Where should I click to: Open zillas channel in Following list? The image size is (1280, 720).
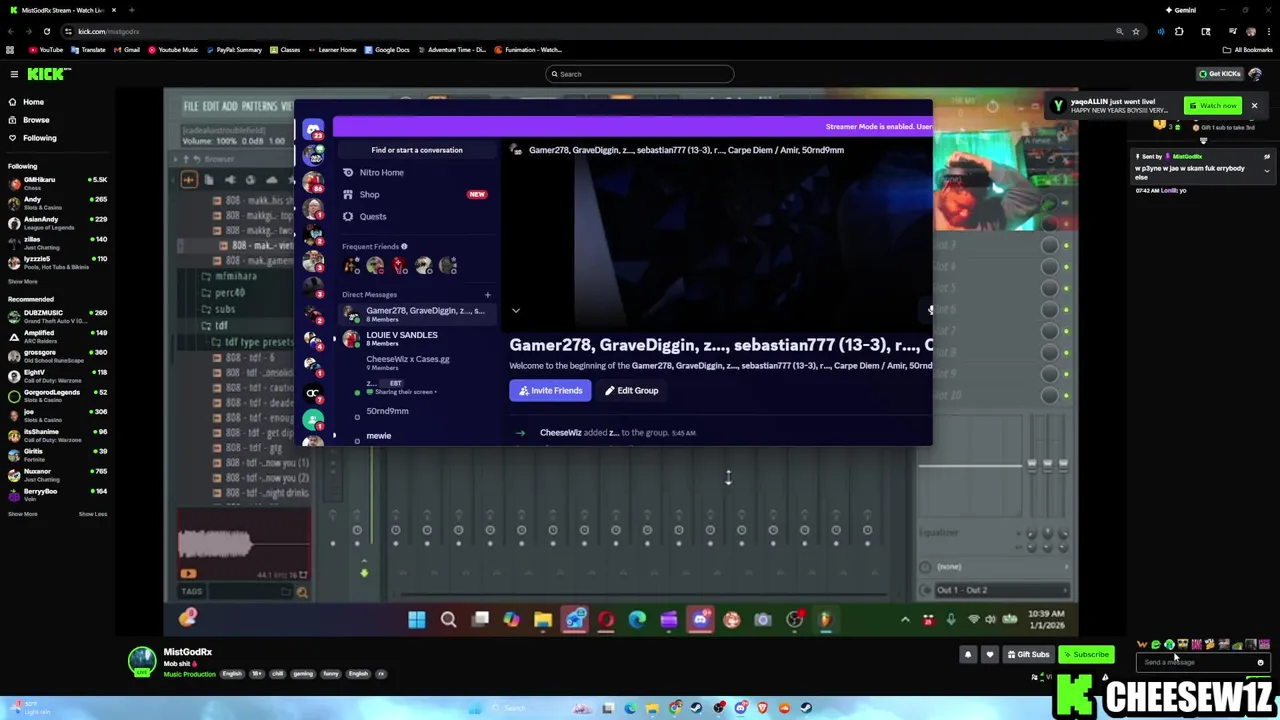point(58,242)
